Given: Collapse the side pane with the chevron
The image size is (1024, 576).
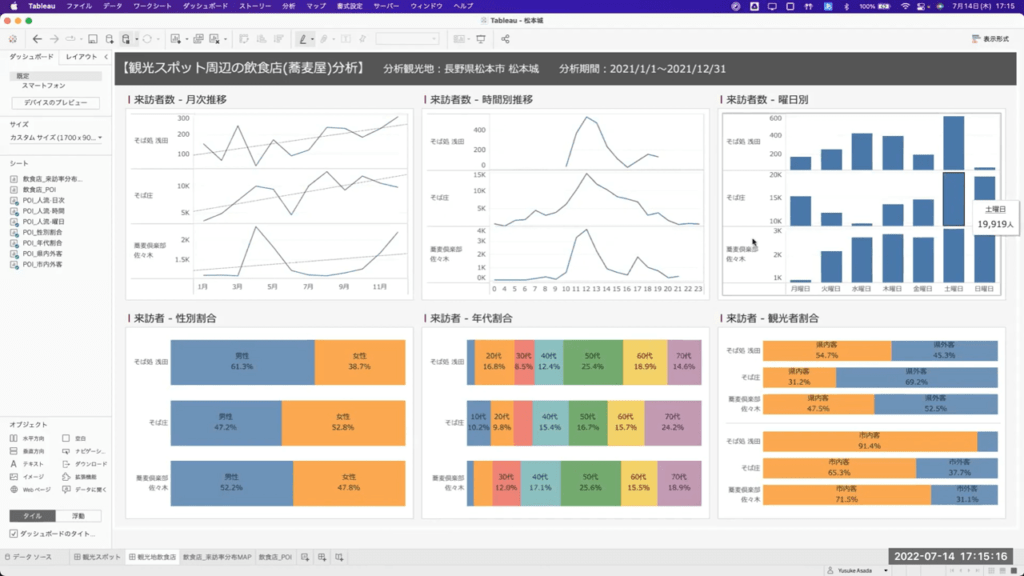Looking at the screenshot, I should point(106,57).
